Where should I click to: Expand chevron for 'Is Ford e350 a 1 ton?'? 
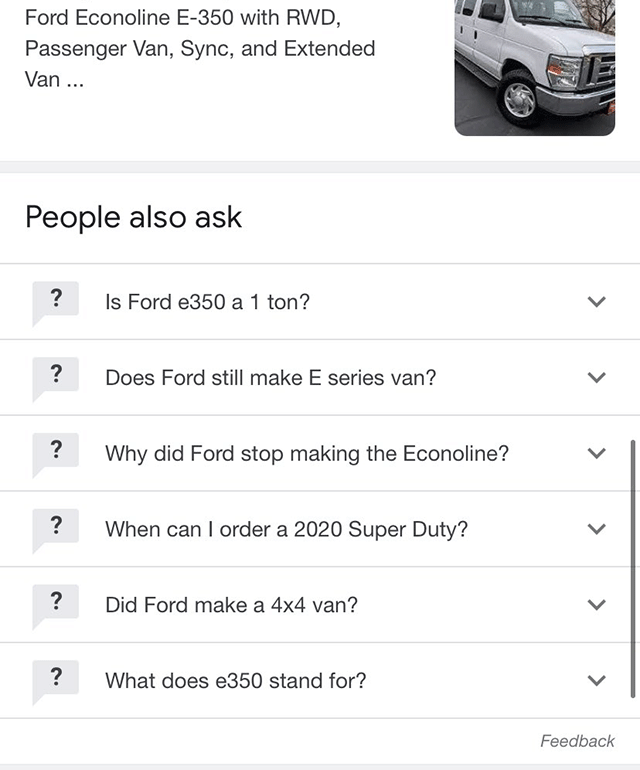[597, 302]
